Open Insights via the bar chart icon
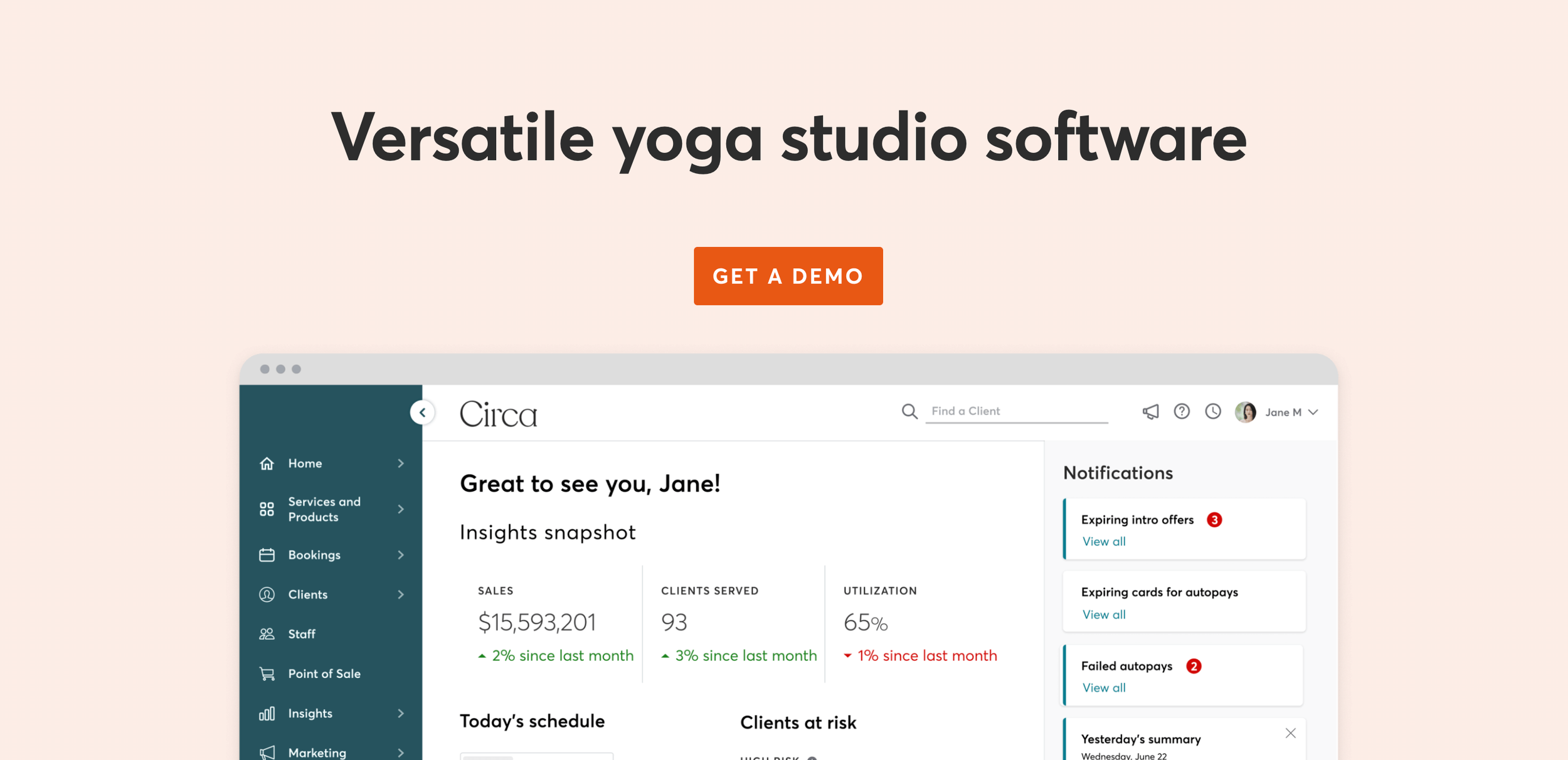The height and width of the screenshot is (760, 1568). [x=267, y=713]
